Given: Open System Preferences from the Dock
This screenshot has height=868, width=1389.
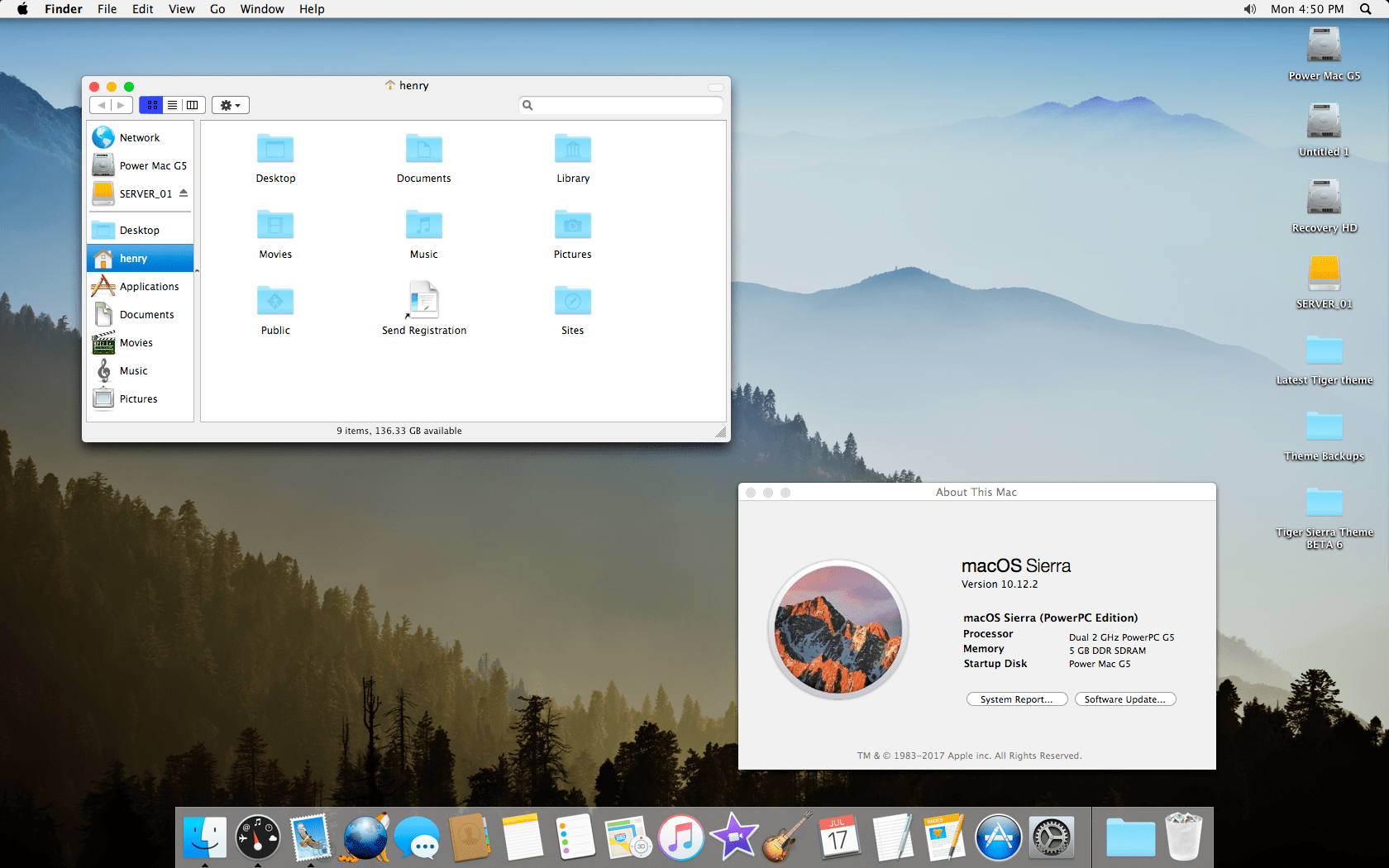Looking at the screenshot, I should click(x=1051, y=837).
